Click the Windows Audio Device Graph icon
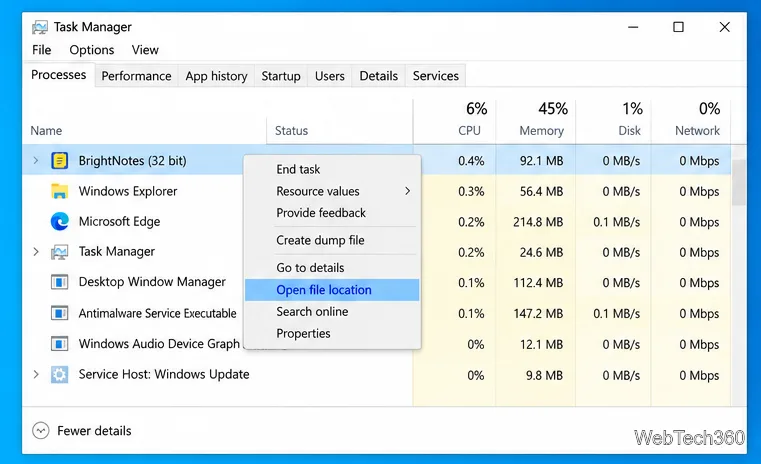761x464 pixels. [x=60, y=344]
